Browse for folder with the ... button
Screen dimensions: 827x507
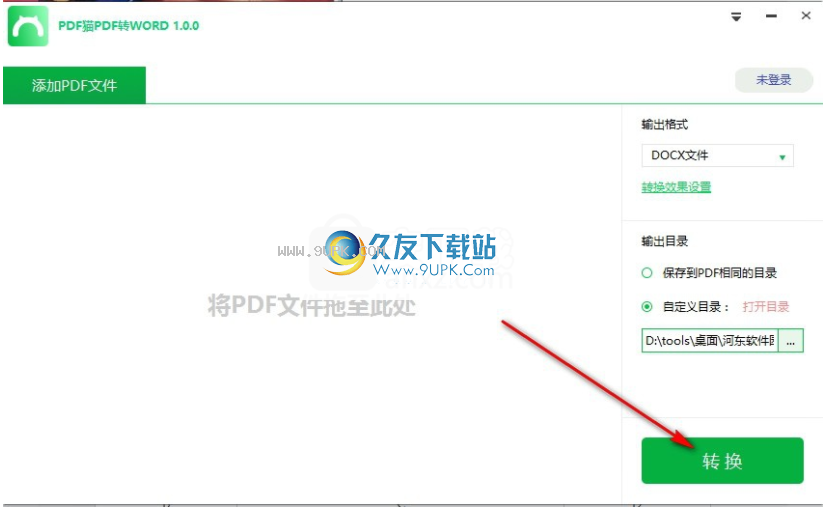point(791,341)
